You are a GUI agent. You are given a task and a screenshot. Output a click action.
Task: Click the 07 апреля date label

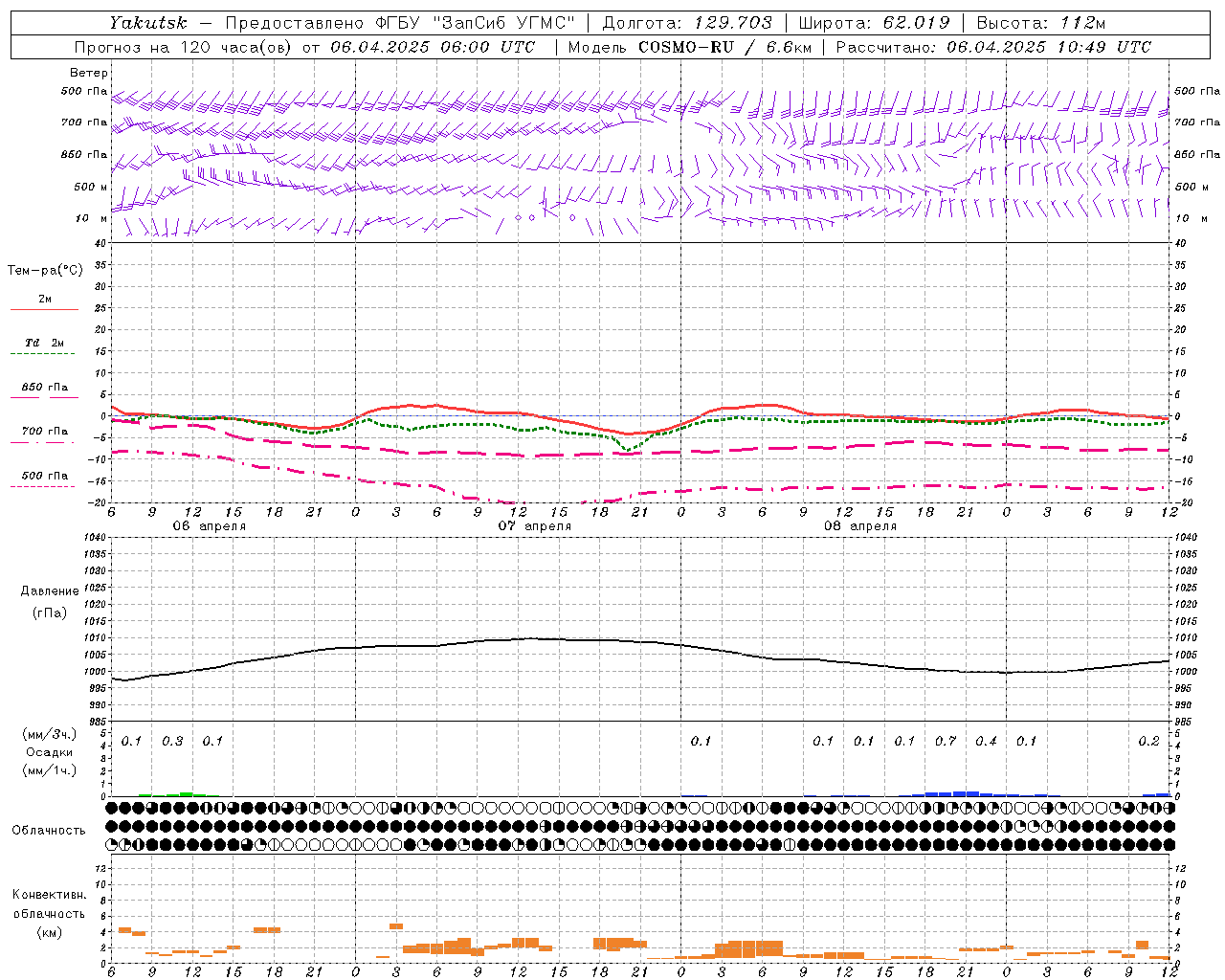click(x=534, y=526)
